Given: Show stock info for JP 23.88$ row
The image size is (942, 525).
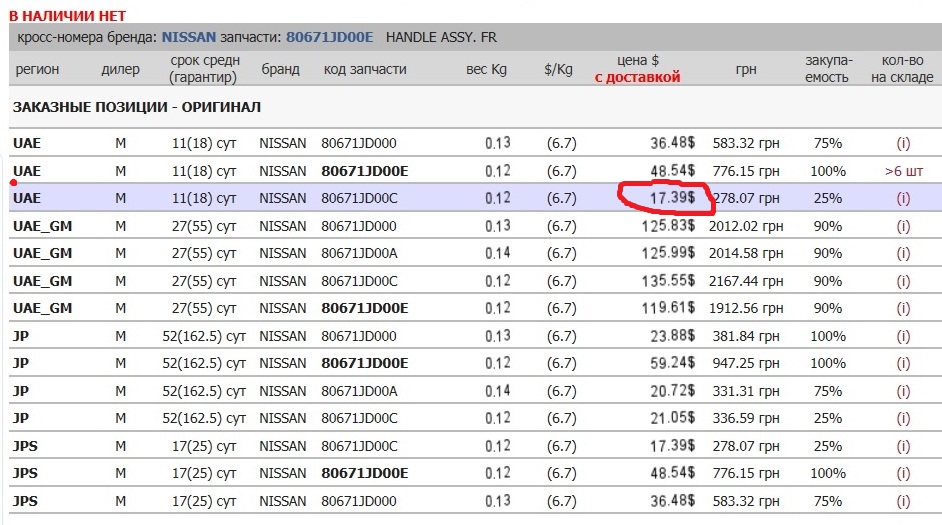Looking at the screenshot, I should pyautogui.click(x=903, y=336).
